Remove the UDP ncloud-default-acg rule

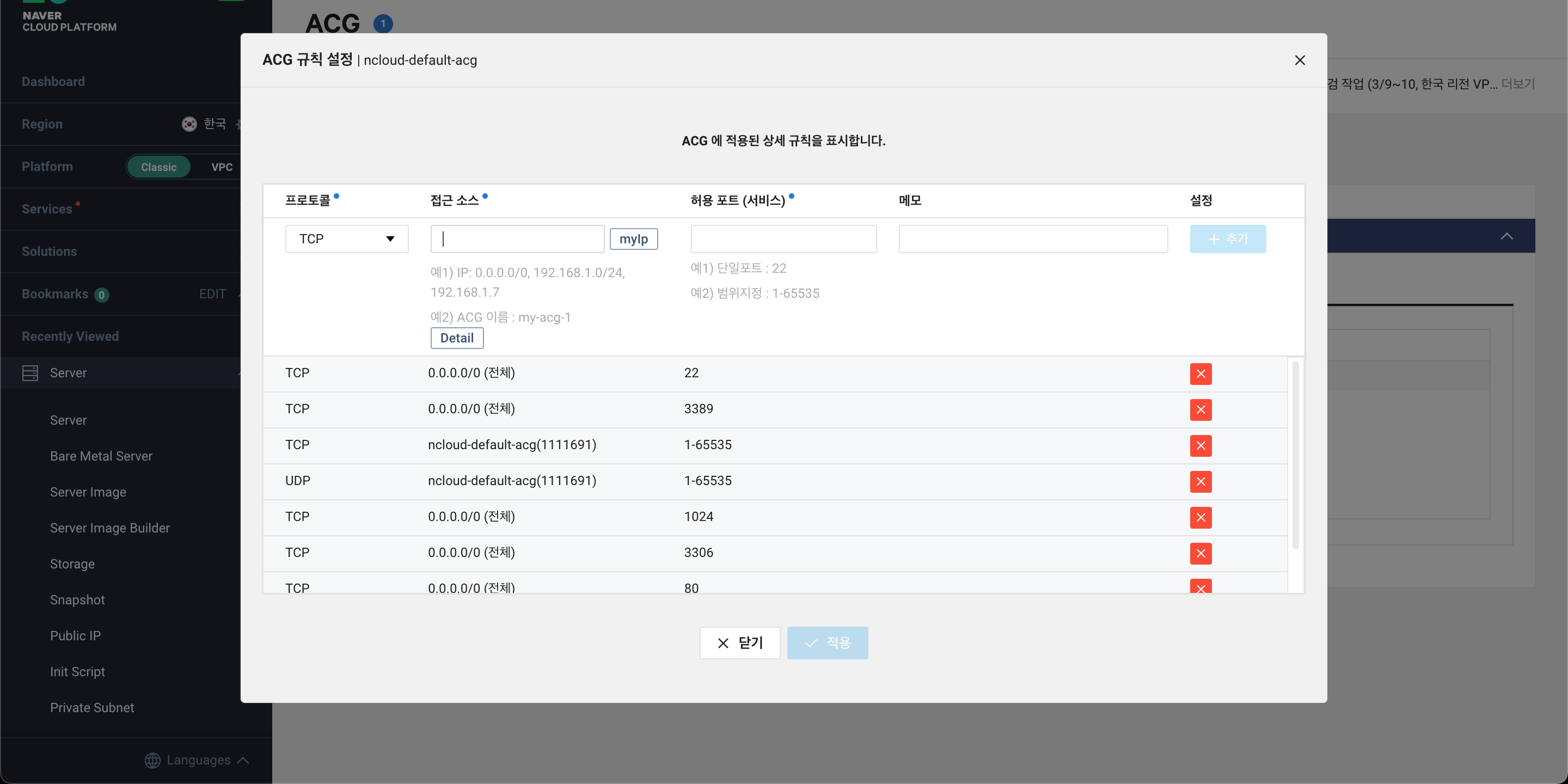(x=1200, y=481)
